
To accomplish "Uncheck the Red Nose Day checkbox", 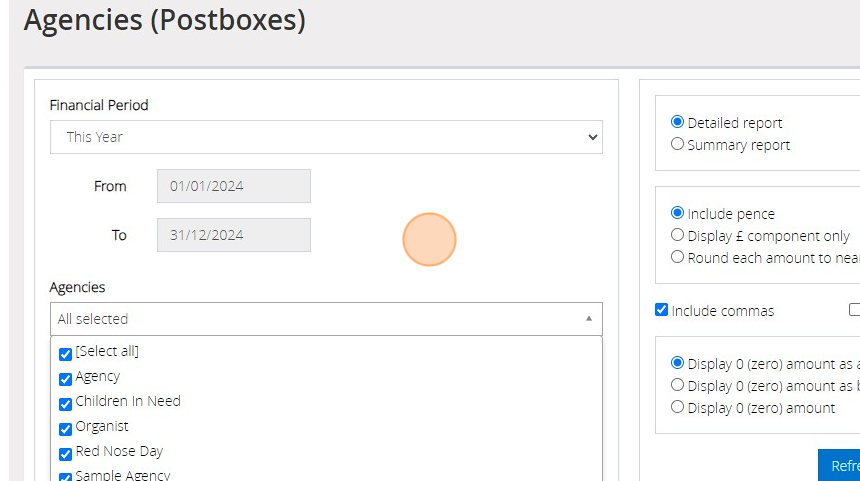I will pos(65,454).
